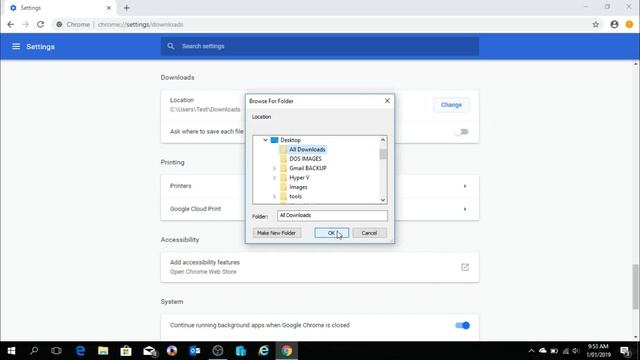Open Outlook from the taskbar
This screenshot has width=640, height=360.
195,351
